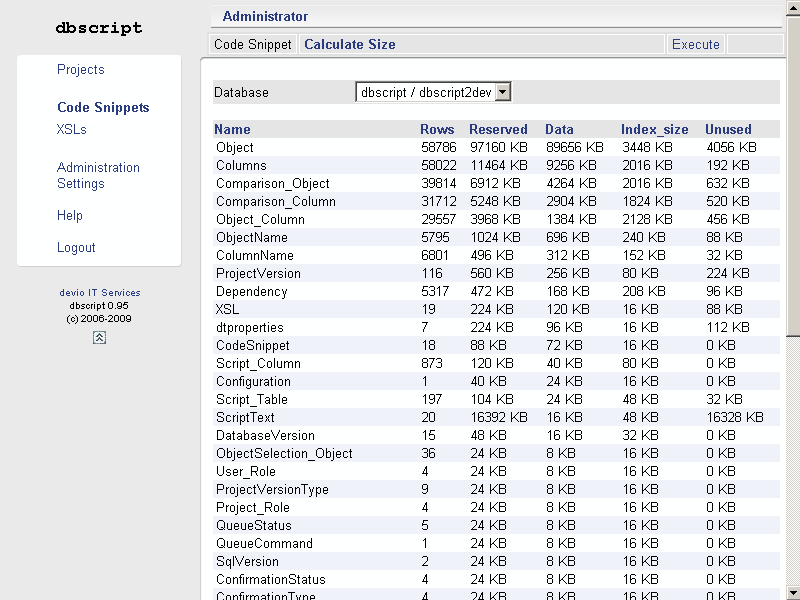Image resolution: width=800 pixels, height=600 pixels.
Task: Click Logout link
Action: [76, 247]
